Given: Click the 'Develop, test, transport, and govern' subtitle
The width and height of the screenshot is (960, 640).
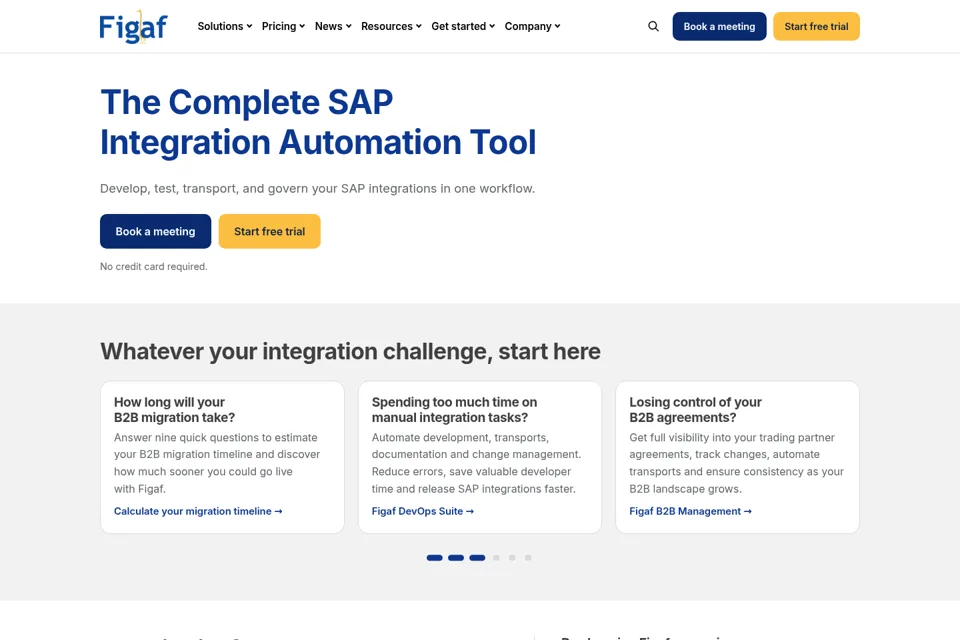Looking at the screenshot, I should [x=317, y=189].
